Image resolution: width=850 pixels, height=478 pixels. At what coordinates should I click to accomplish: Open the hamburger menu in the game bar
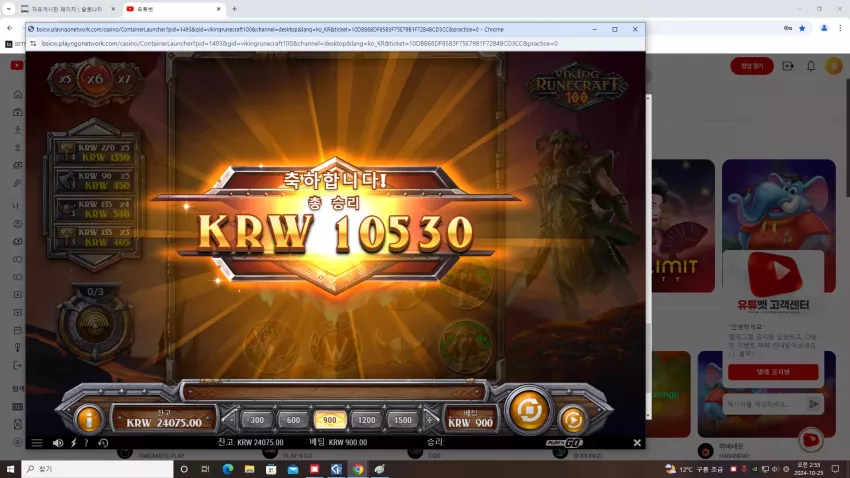click(36, 443)
